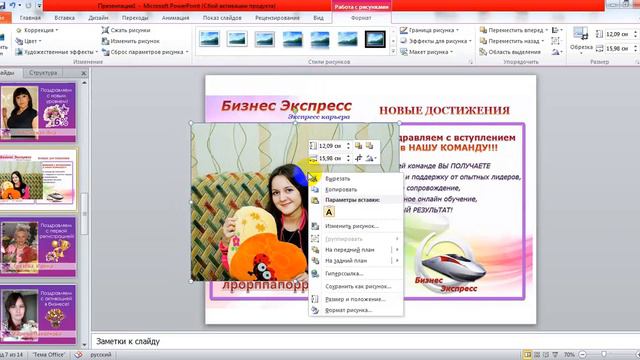Choose Копировать in the context menu
Viewport: 640px width, 360px height.
pyautogui.click(x=356, y=190)
